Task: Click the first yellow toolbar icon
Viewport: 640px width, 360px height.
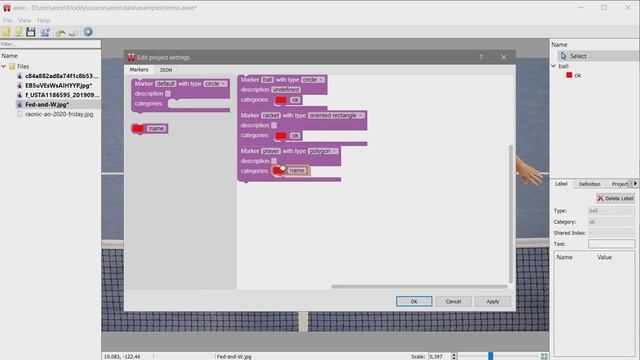Action: 6,32
